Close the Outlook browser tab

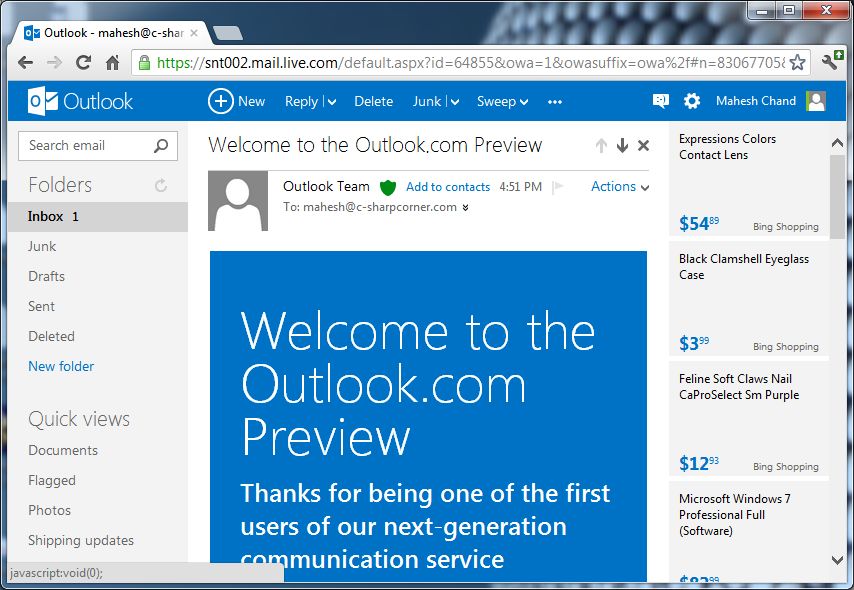click(194, 33)
